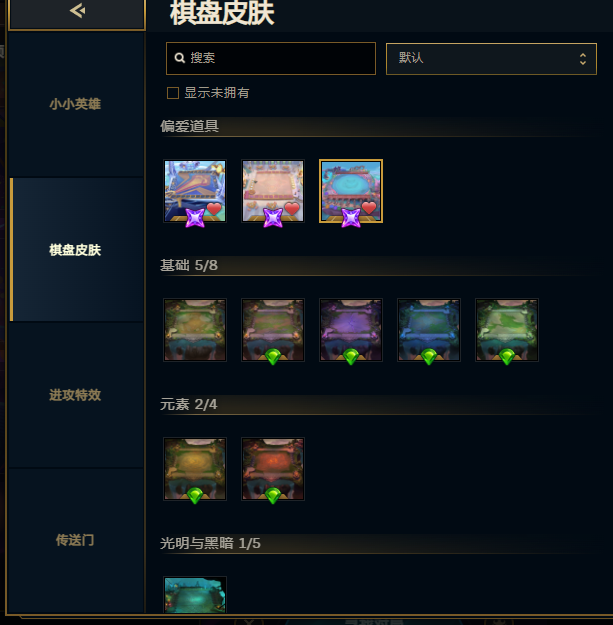Screen dimensions: 613x625
Task: Select the blue-gold favorite arena skin
Action: (x=195, y=191)
